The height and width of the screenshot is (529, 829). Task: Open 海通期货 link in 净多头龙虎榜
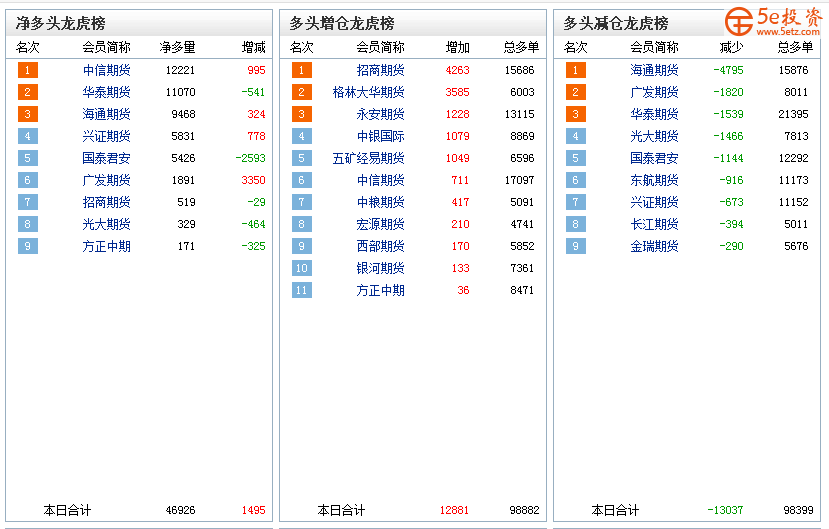tap(106, 114)
